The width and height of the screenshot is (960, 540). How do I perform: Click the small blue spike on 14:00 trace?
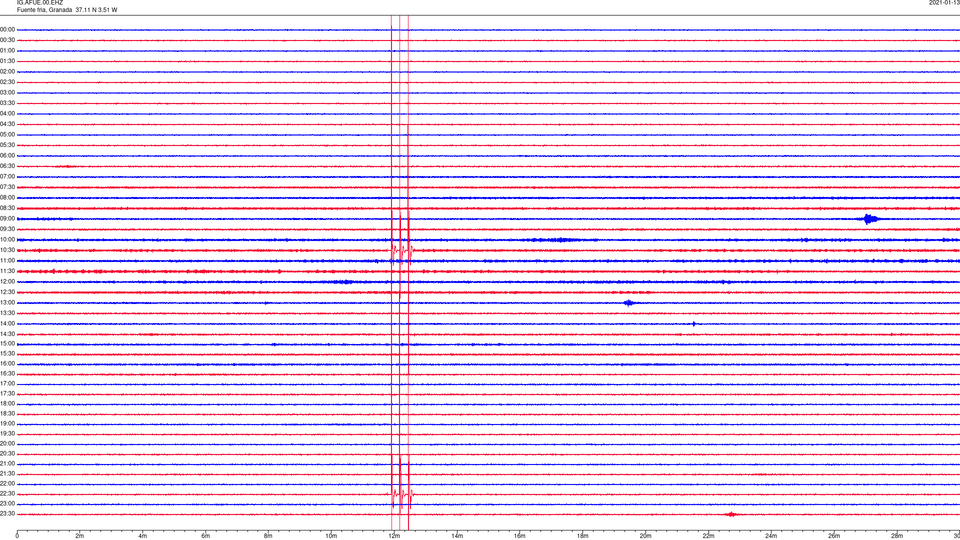tap(694, 324)
